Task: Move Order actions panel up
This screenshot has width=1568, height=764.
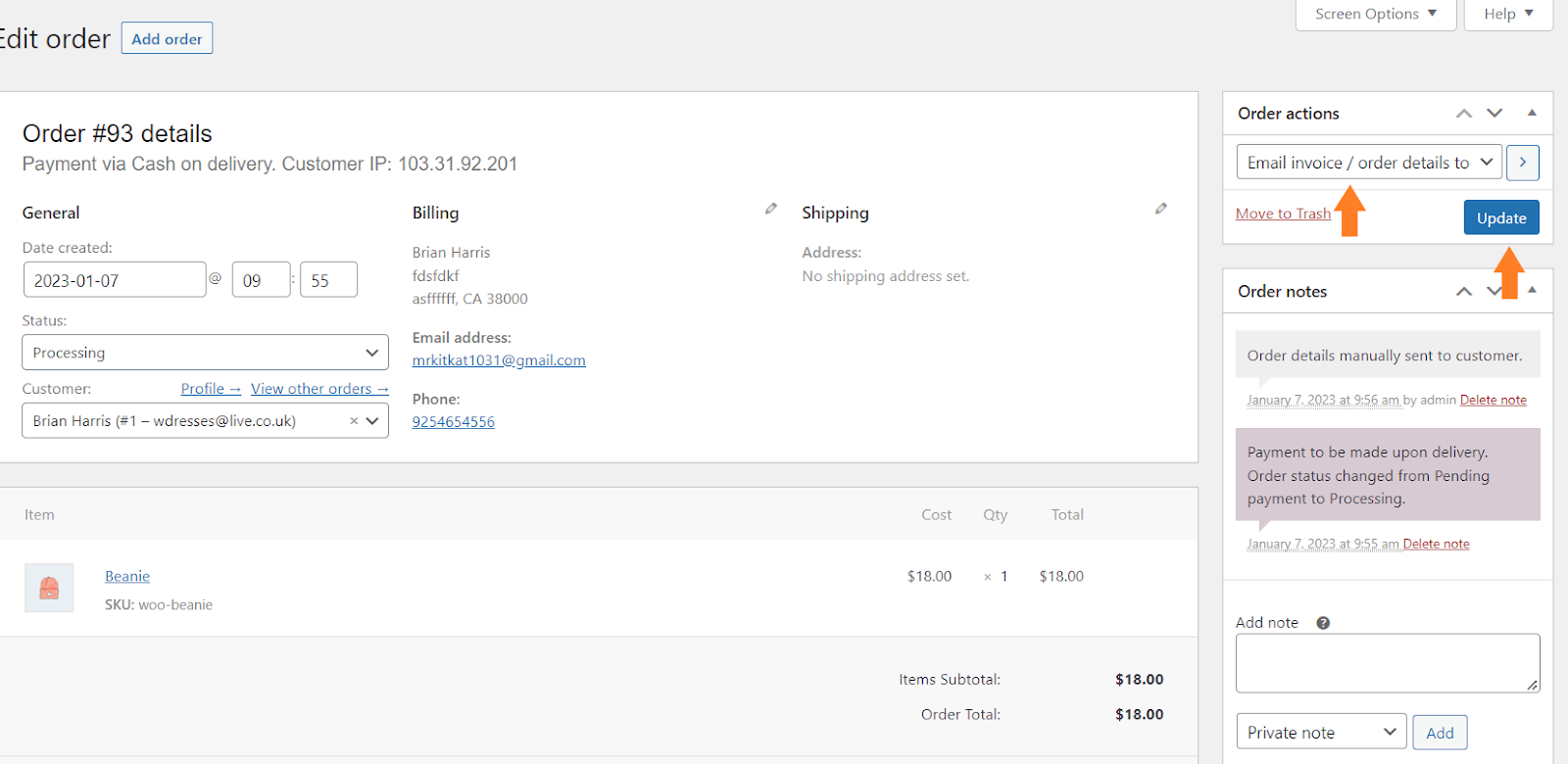Action: pos(1464,114)
